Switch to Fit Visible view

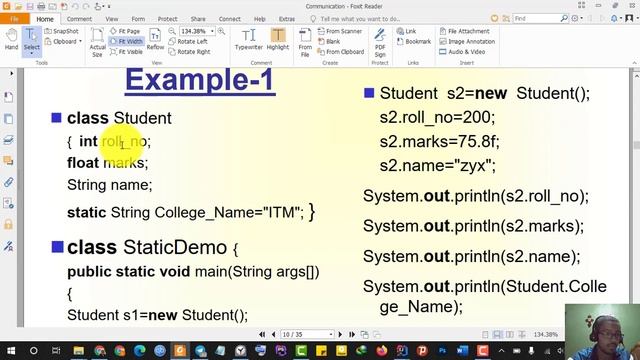[x=127, y=52]
